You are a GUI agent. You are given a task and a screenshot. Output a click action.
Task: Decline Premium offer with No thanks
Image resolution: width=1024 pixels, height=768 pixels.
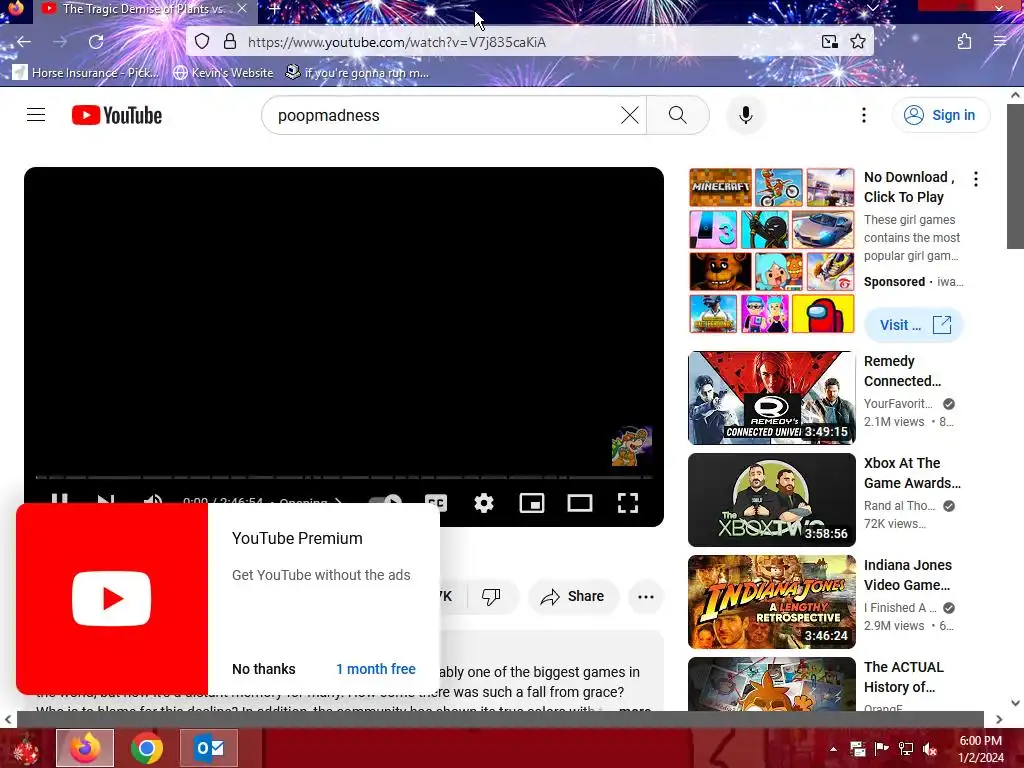[x=264, y=669]
